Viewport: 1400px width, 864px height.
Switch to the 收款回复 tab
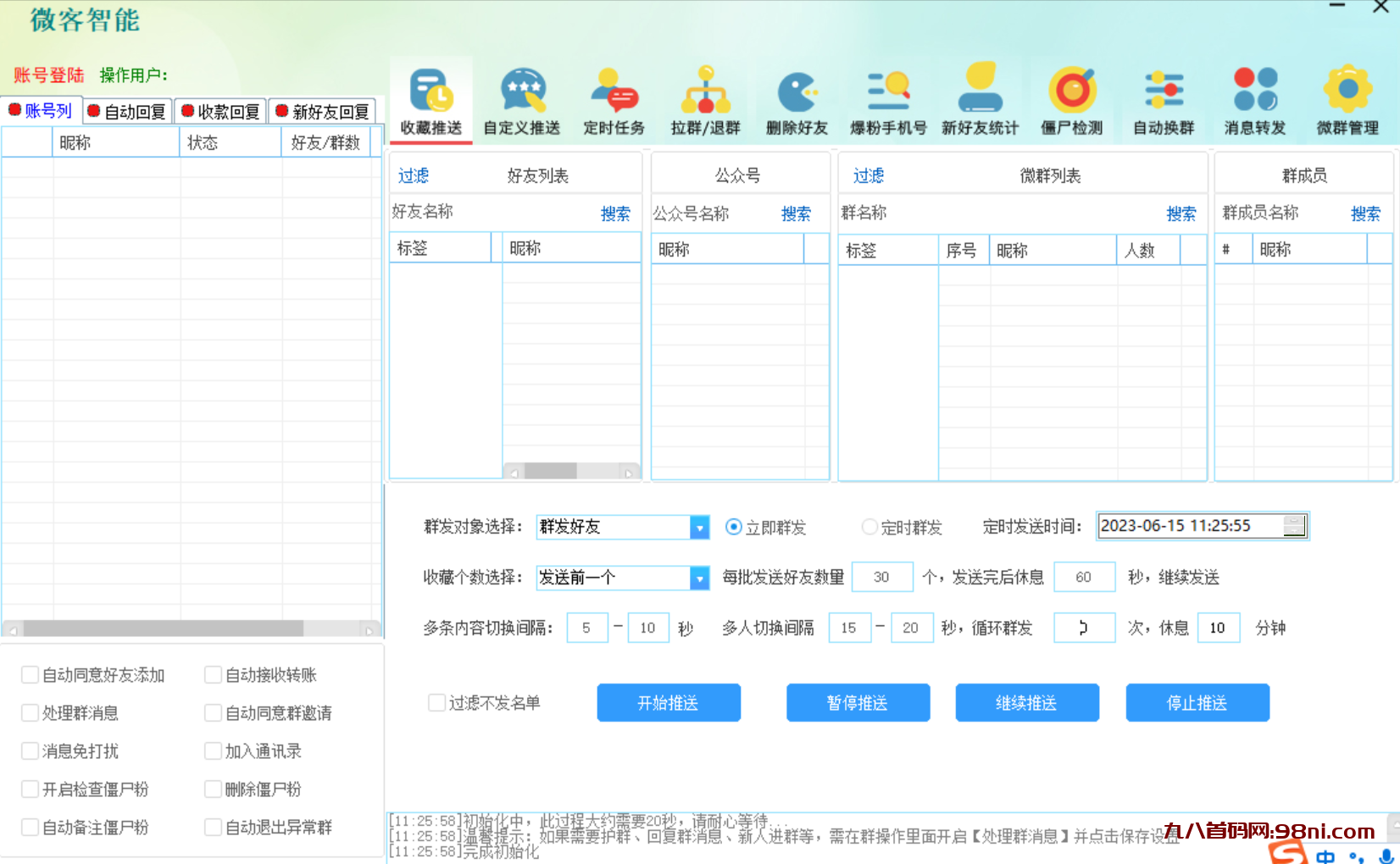(x=220, y=111)
